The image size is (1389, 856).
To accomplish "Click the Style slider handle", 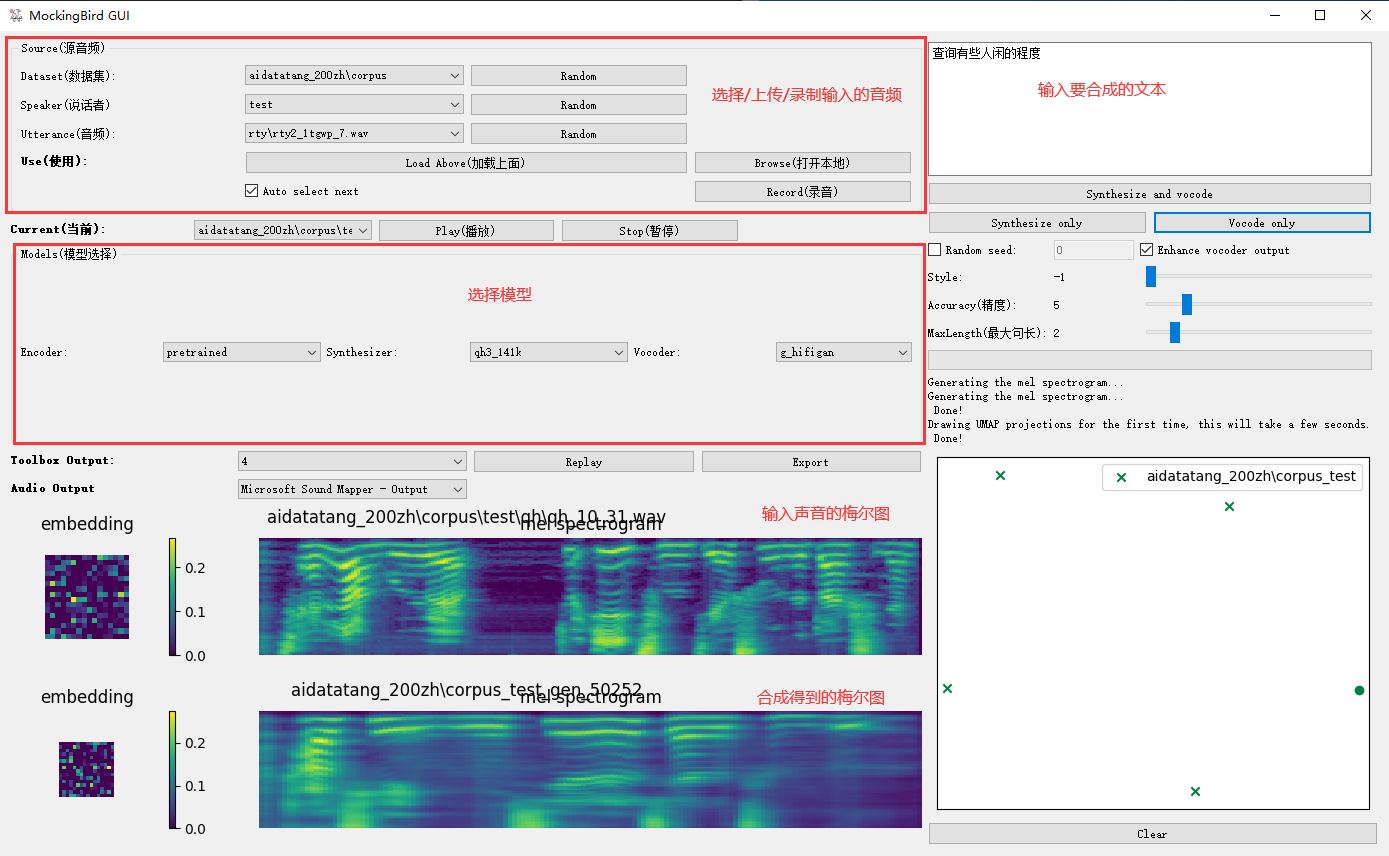I will pos(1151,276).
